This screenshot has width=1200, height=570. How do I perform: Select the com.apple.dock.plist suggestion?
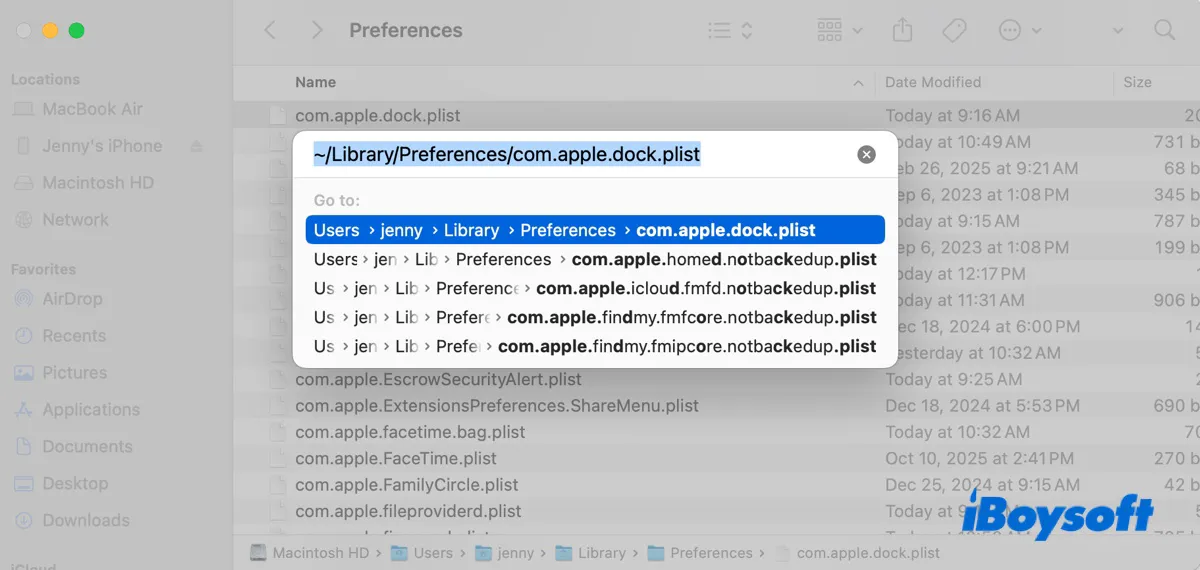(595, 230)
